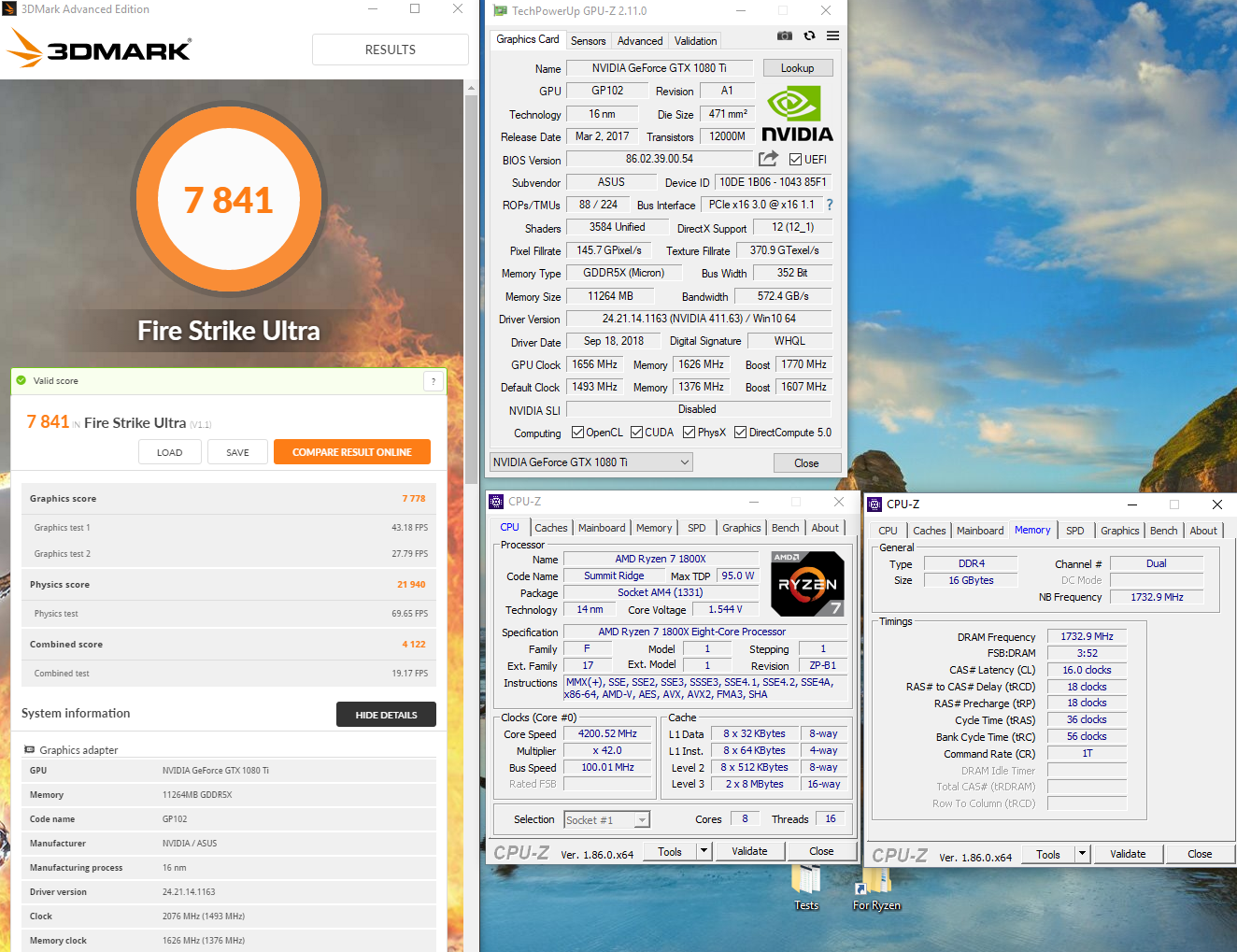Toggle the PhysX checkbox

690,433
